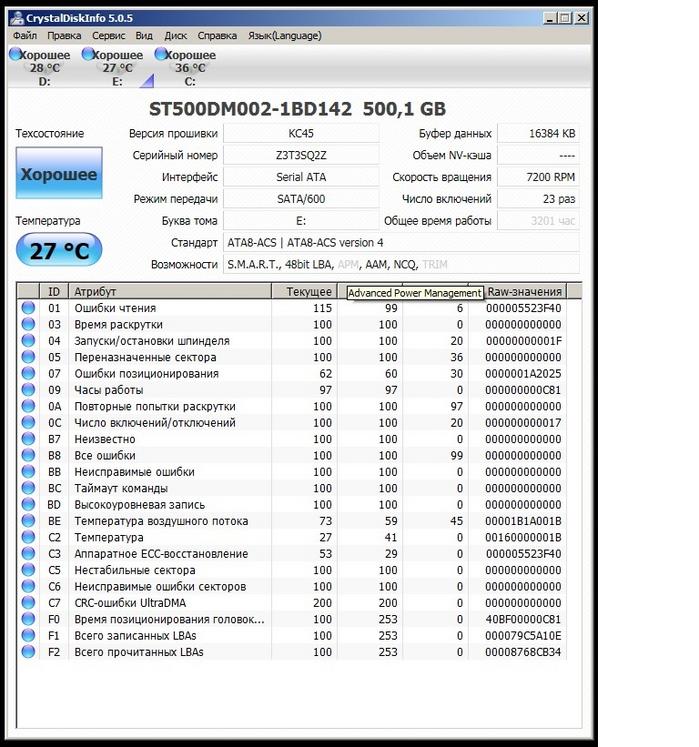This screenshot has height=747, width=699.
Task: Click status icon for C5 Нестабильные сектора
Action: click(28, 570)
